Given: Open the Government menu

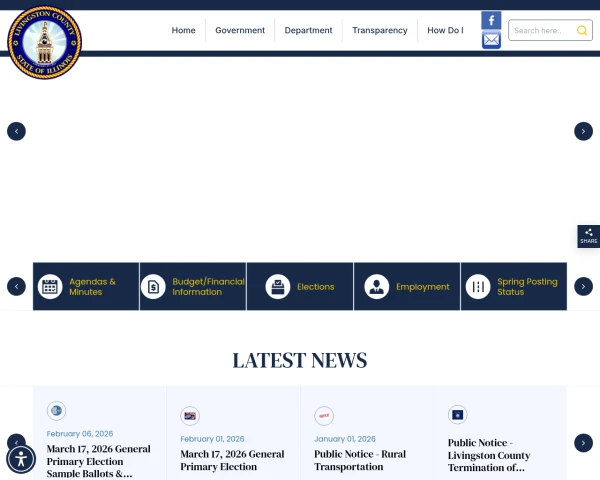Looking at the screenshot, I should point(240,30).
